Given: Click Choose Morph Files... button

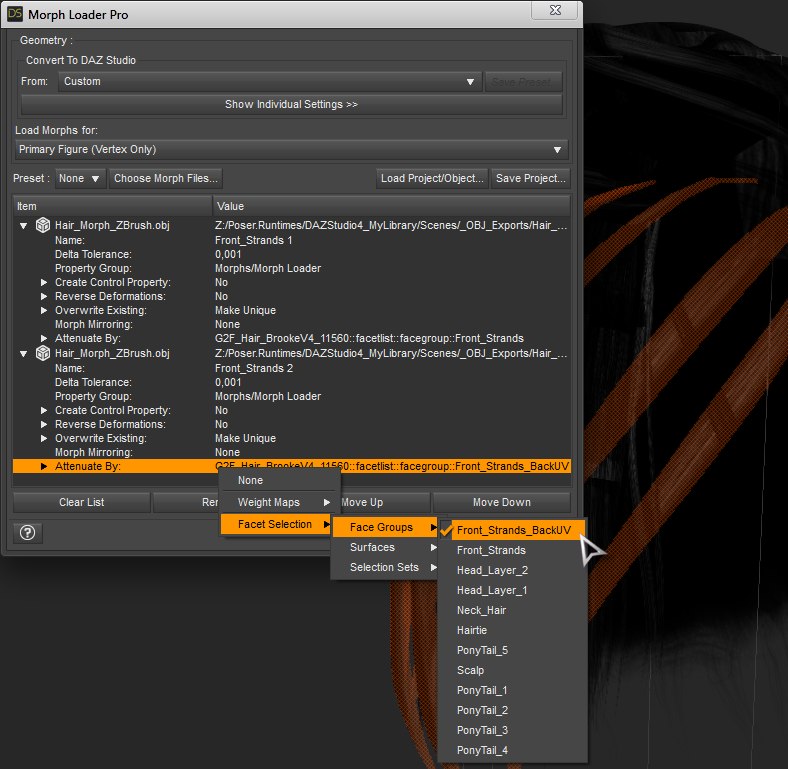Looking at the screenshot, I should pyautogui.click(x=166, y=178).
